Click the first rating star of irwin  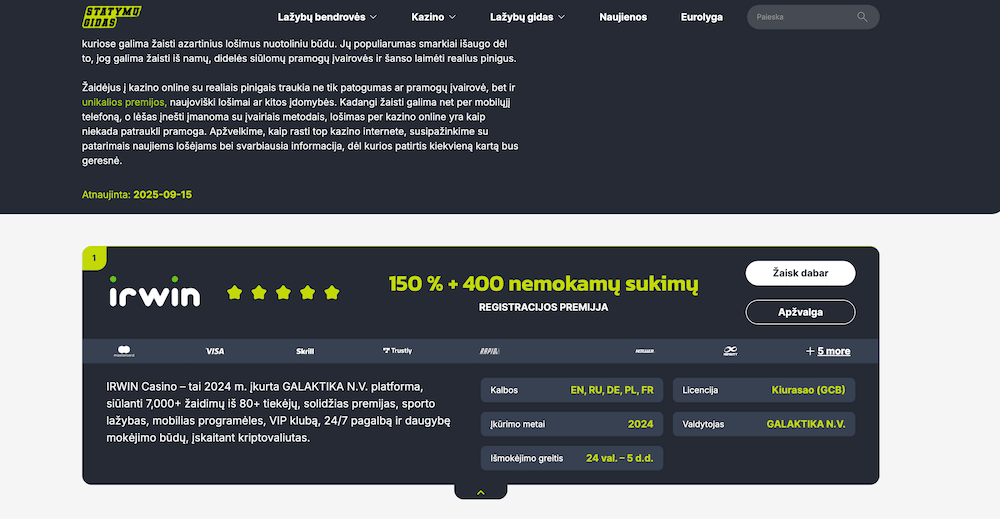point(235,292)
